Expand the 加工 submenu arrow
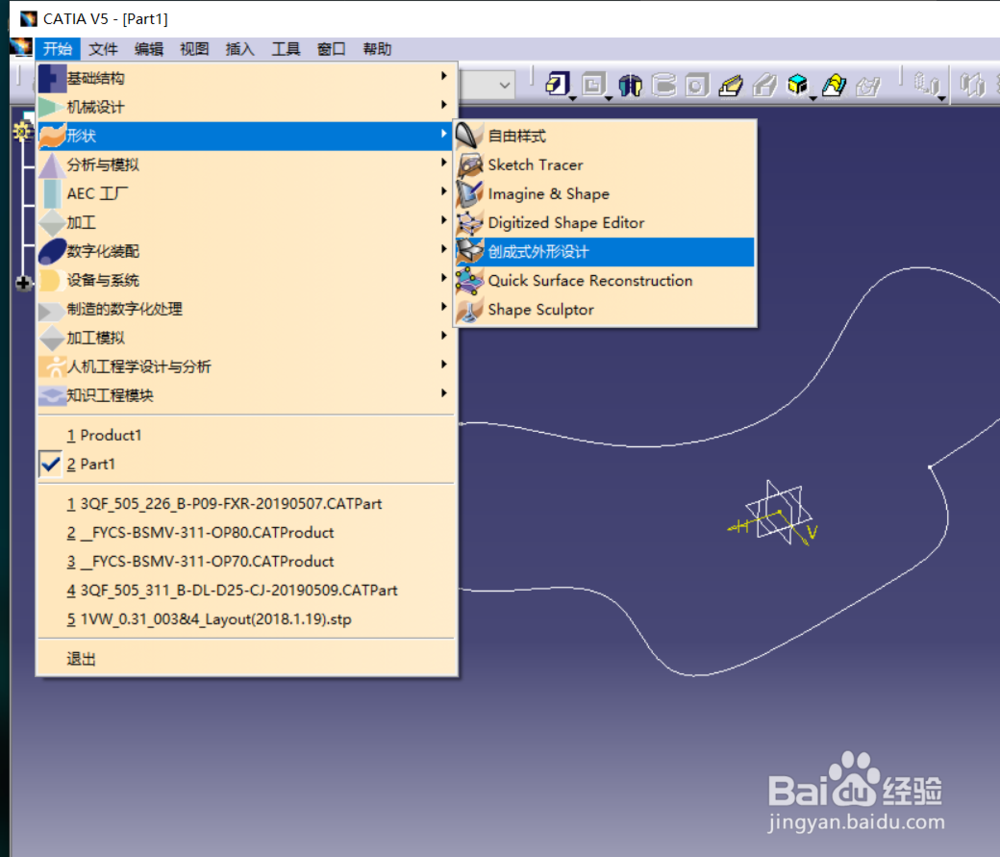 pos(444,220)
